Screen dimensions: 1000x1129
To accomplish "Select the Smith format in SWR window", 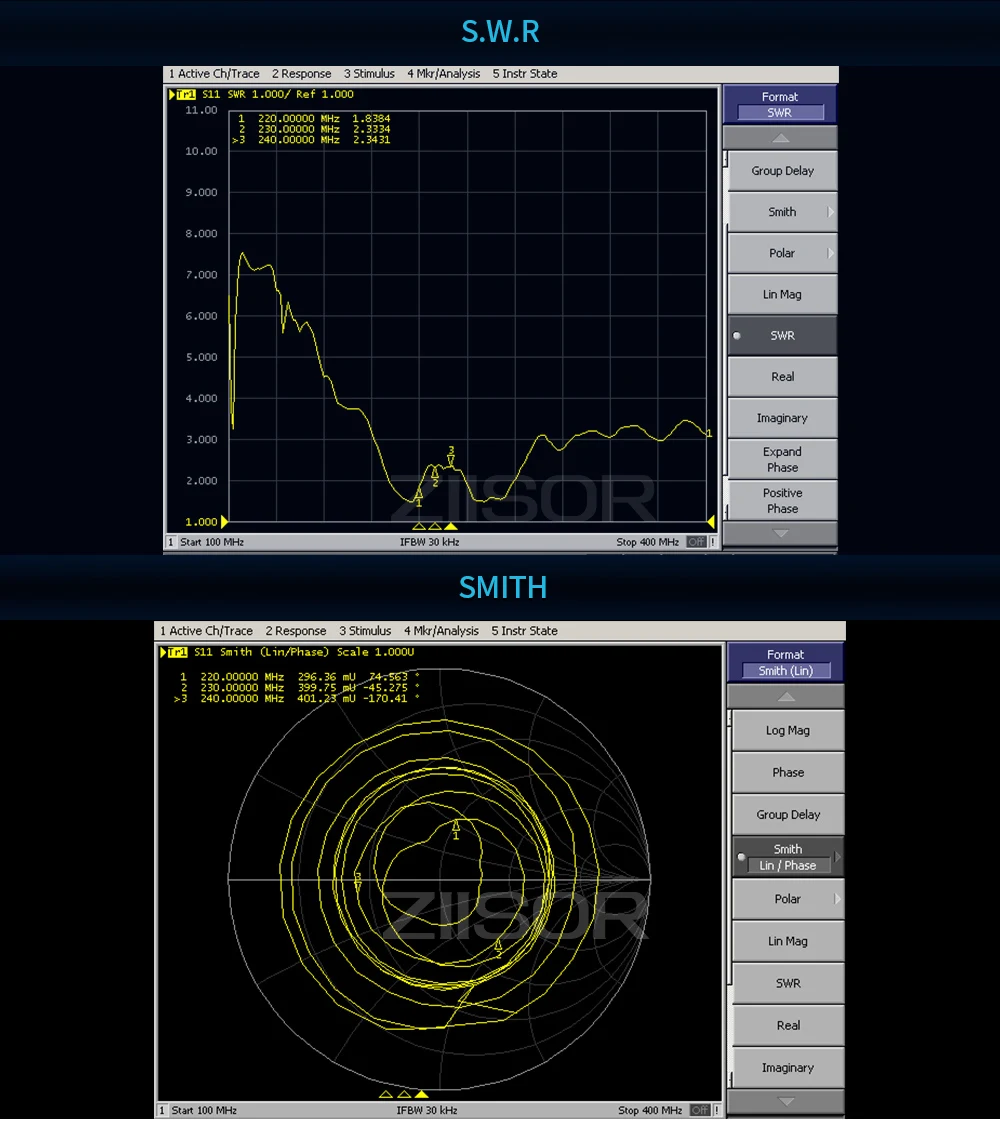I will pos(782,212).
